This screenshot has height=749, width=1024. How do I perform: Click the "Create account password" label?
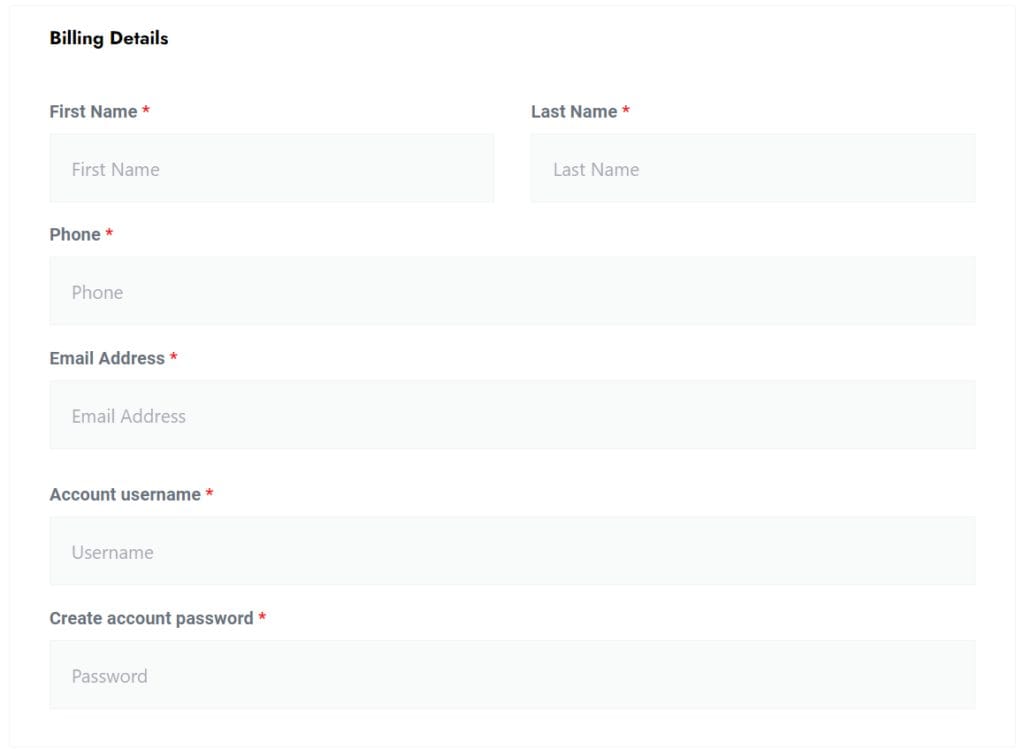151,619
